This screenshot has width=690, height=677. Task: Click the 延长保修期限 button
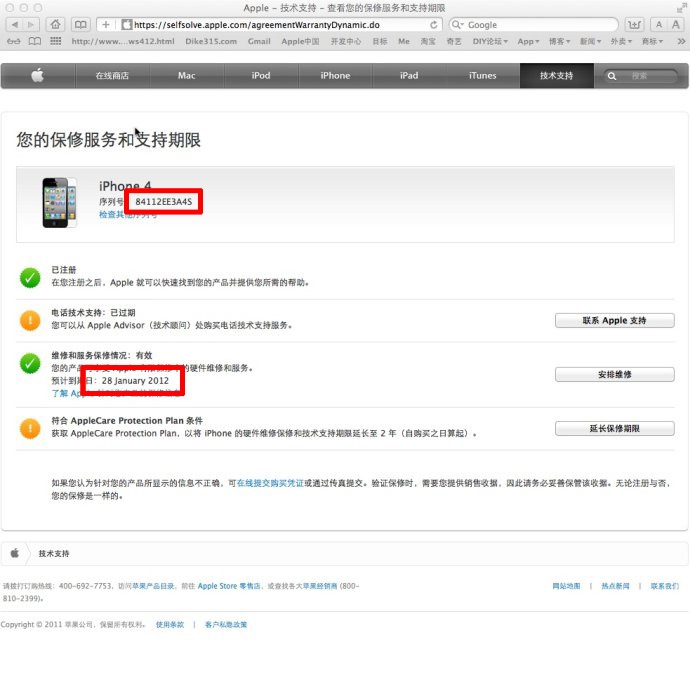click(614, 428)
